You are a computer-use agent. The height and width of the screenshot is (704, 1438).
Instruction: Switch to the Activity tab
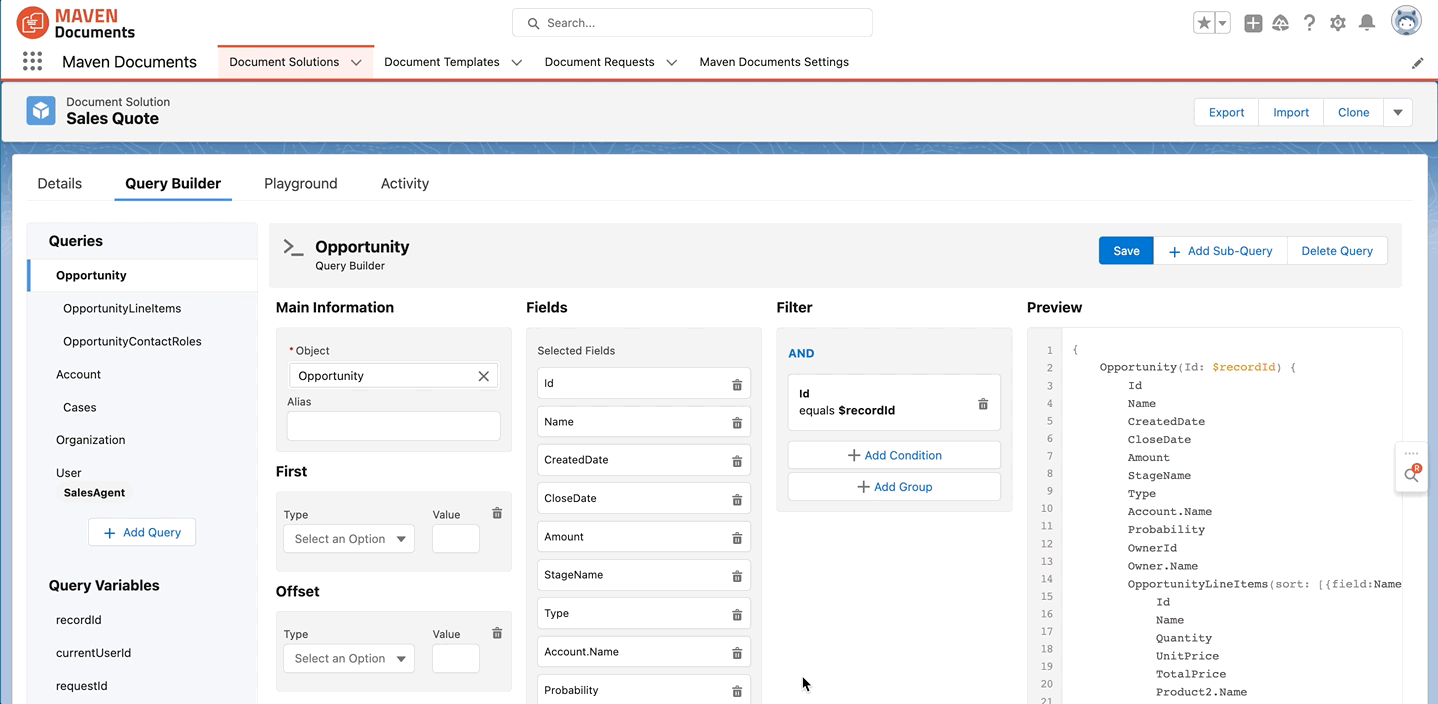click(x=405, y=184)
